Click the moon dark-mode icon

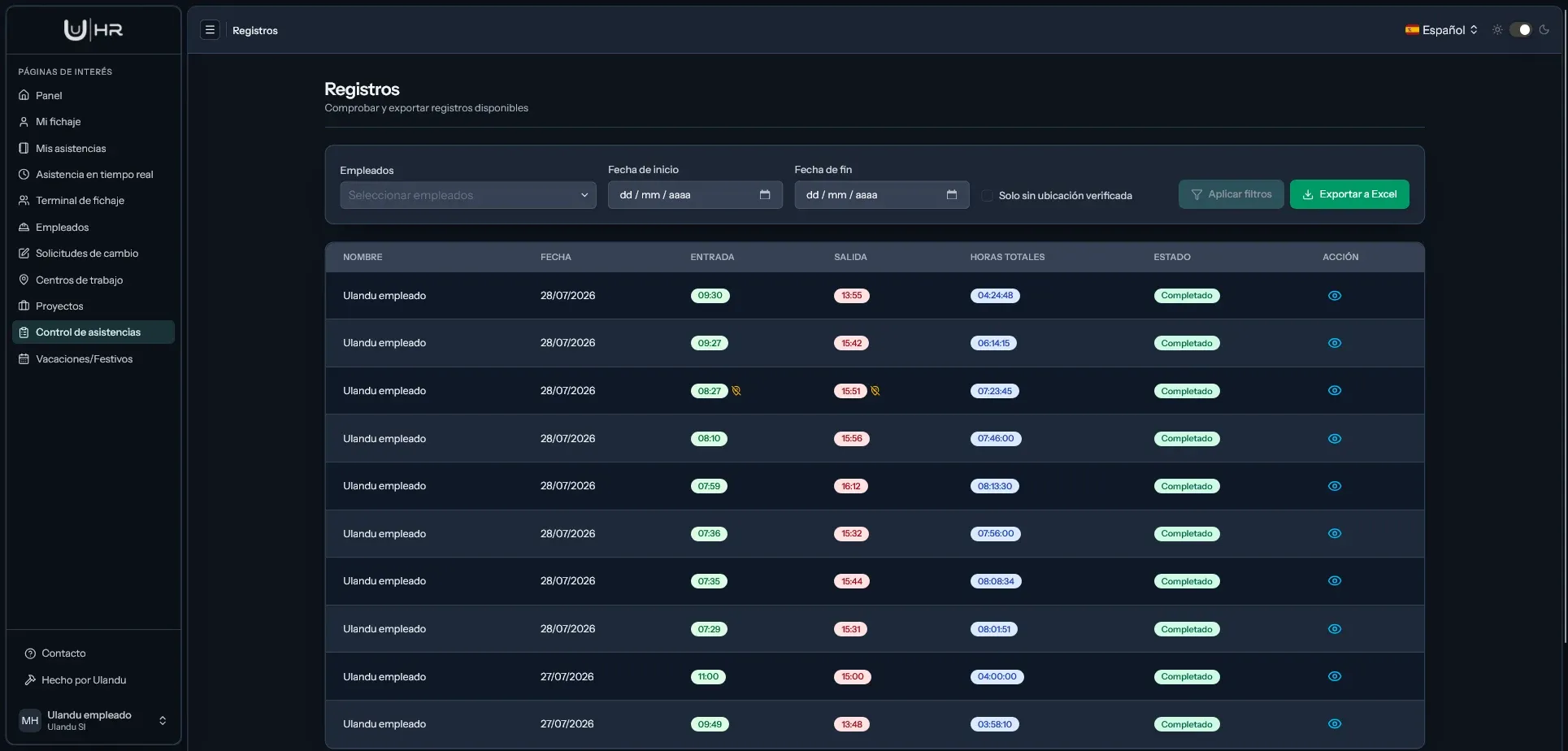pos(1544,30)
